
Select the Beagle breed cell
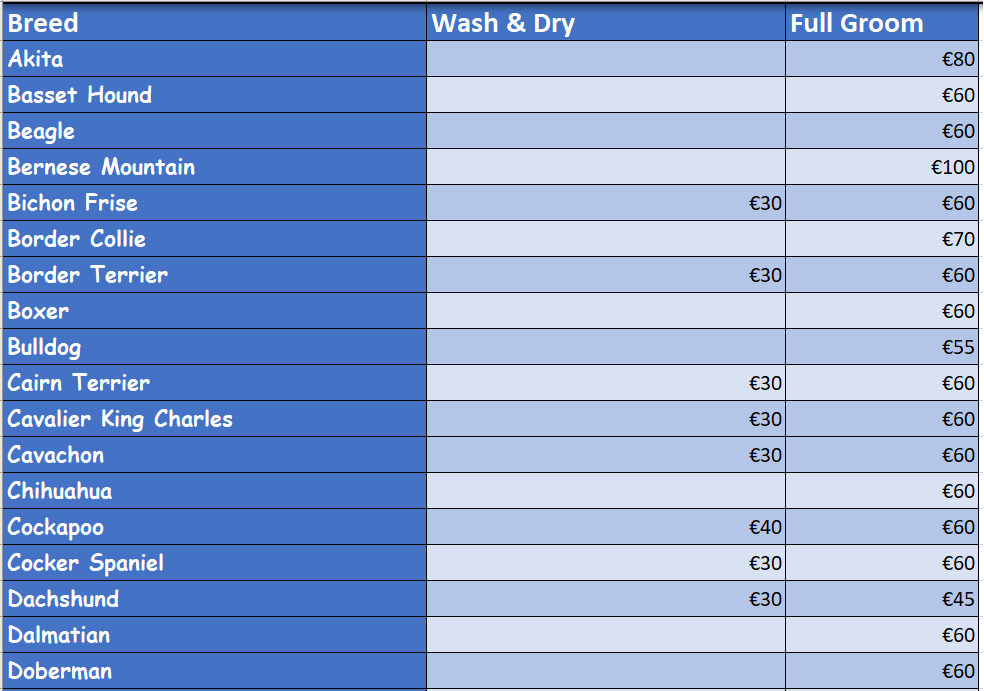coord(215,131)
